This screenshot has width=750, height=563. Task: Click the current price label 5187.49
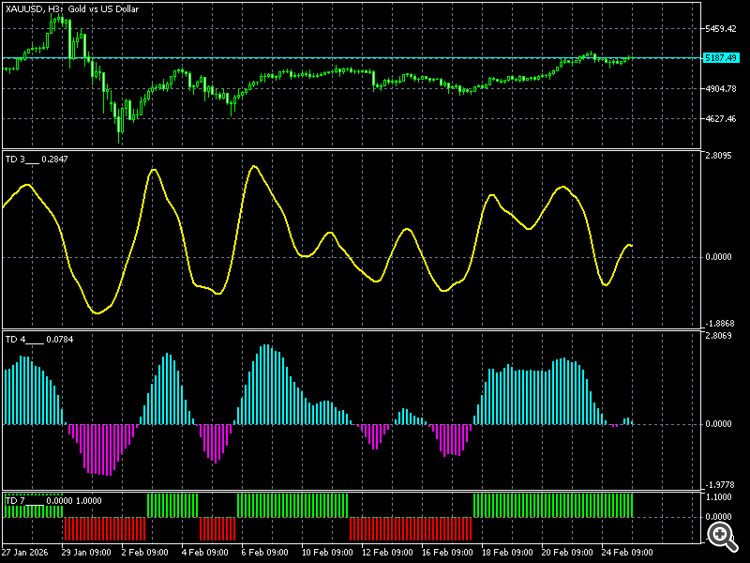click(x=721, y=58)
